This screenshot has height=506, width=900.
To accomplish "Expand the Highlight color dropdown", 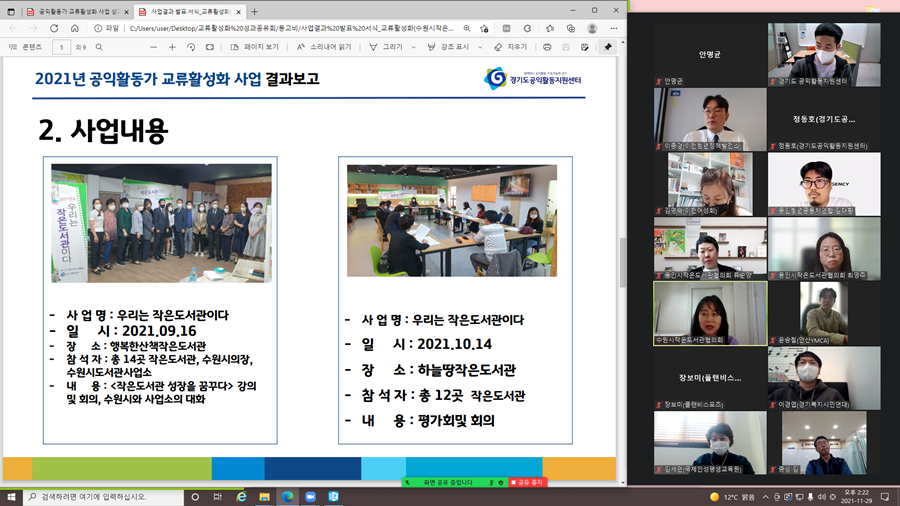I will pyautogui.click(x=480, y=47).
